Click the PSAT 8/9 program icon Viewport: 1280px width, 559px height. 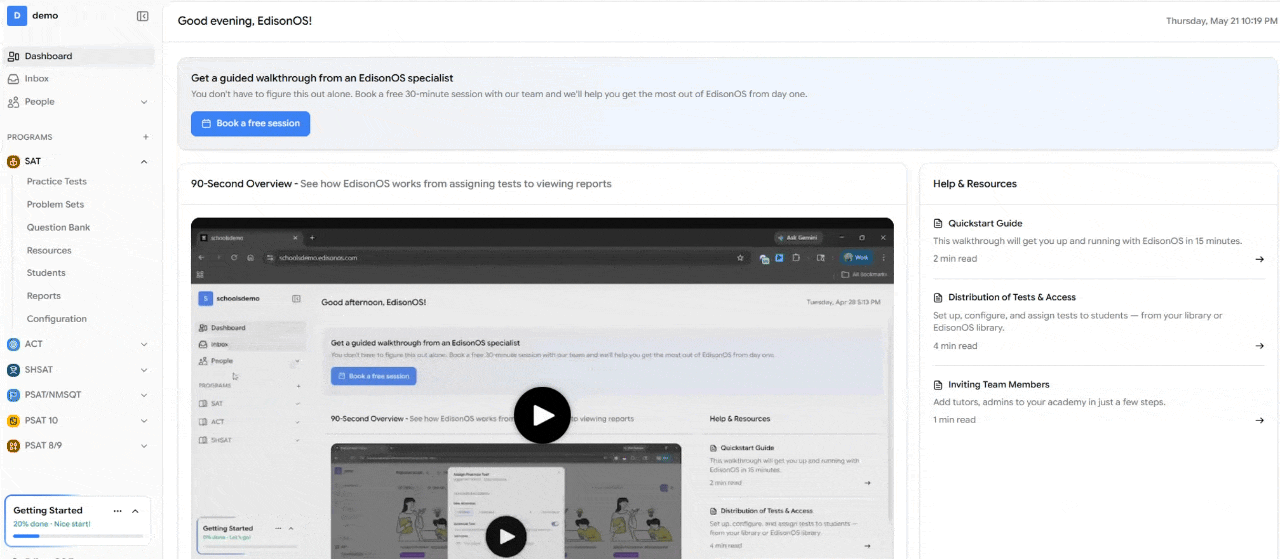click(x=14, y=446)
